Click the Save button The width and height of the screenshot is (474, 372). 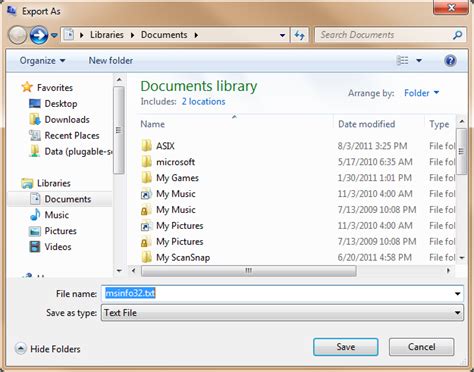(x=346, y=347)
